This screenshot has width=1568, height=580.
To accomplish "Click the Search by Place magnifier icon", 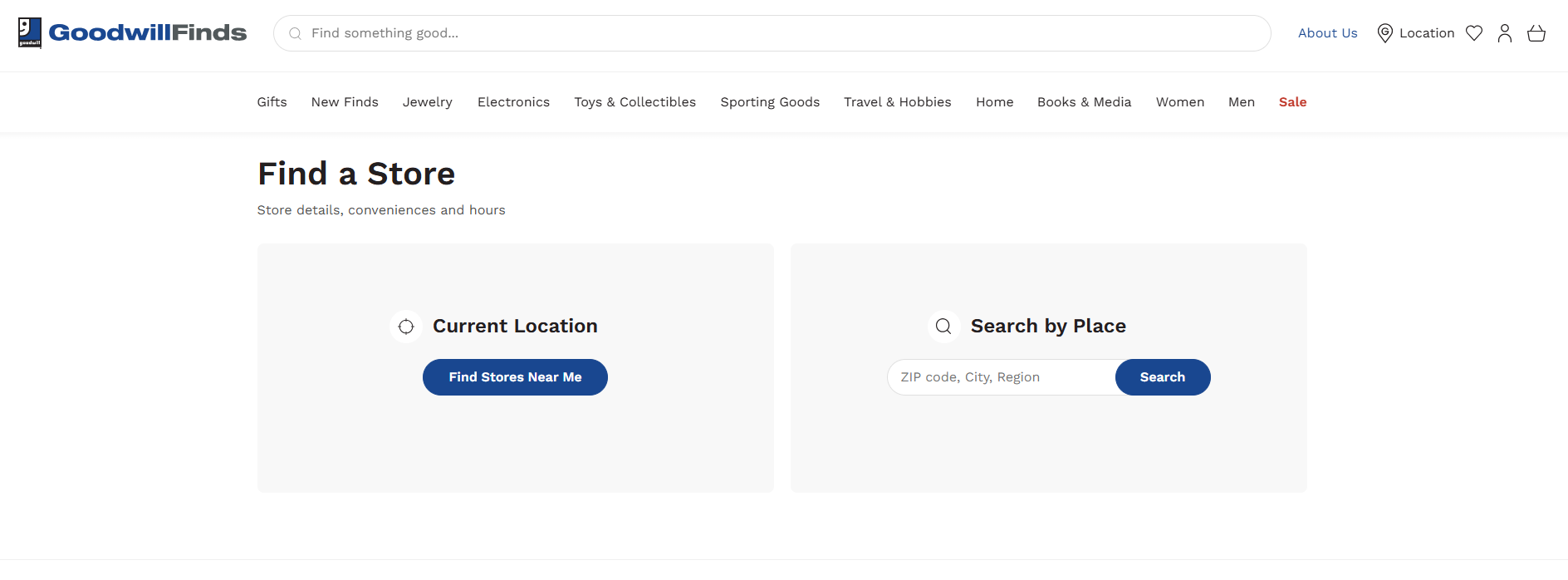I will click(x=943, y=327).
